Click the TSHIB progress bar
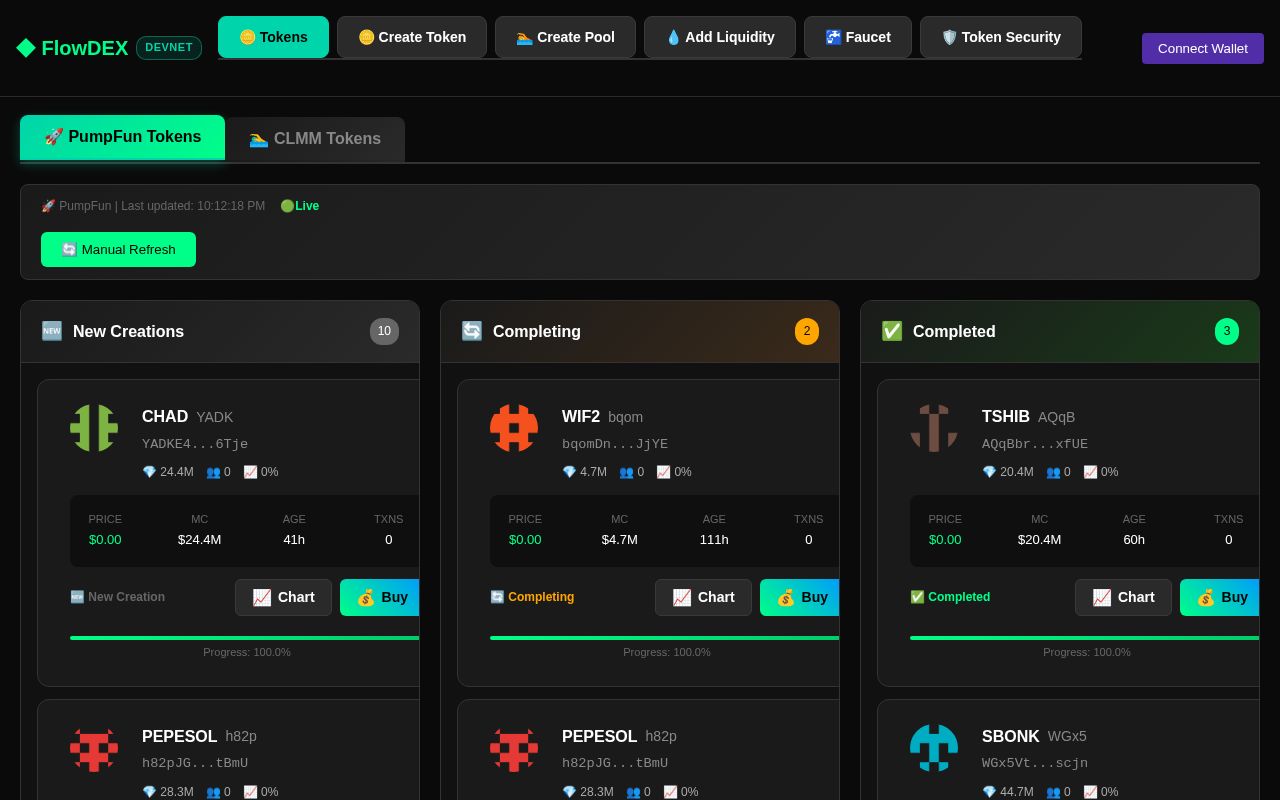The height and width of the screenshot is (800, 1280). point(1085,638)
